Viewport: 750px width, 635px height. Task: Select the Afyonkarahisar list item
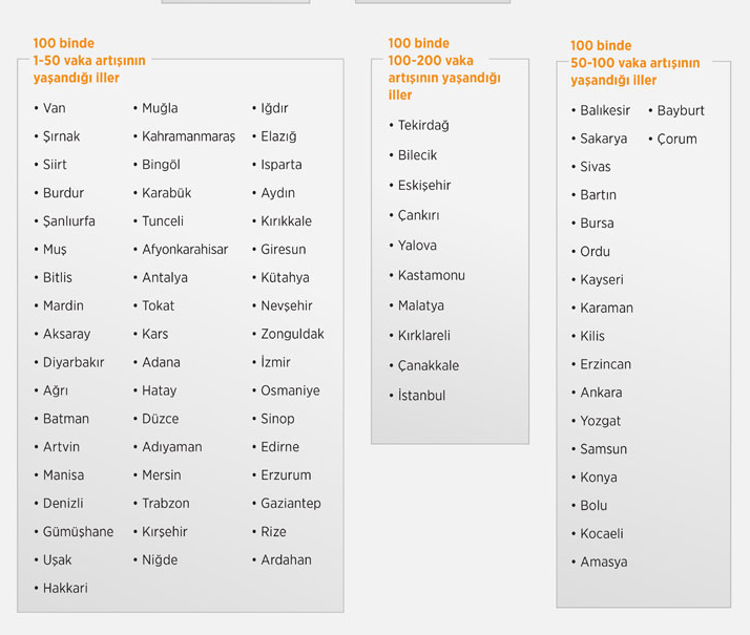(185, 249)
